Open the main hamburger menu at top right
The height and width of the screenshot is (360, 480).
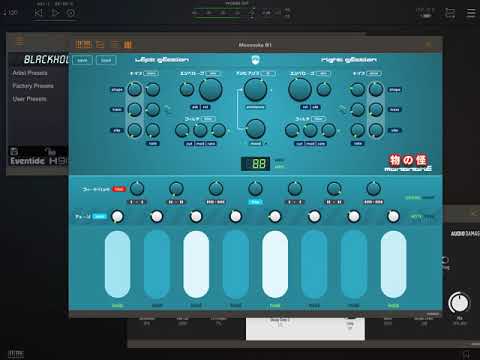point(471,13)
